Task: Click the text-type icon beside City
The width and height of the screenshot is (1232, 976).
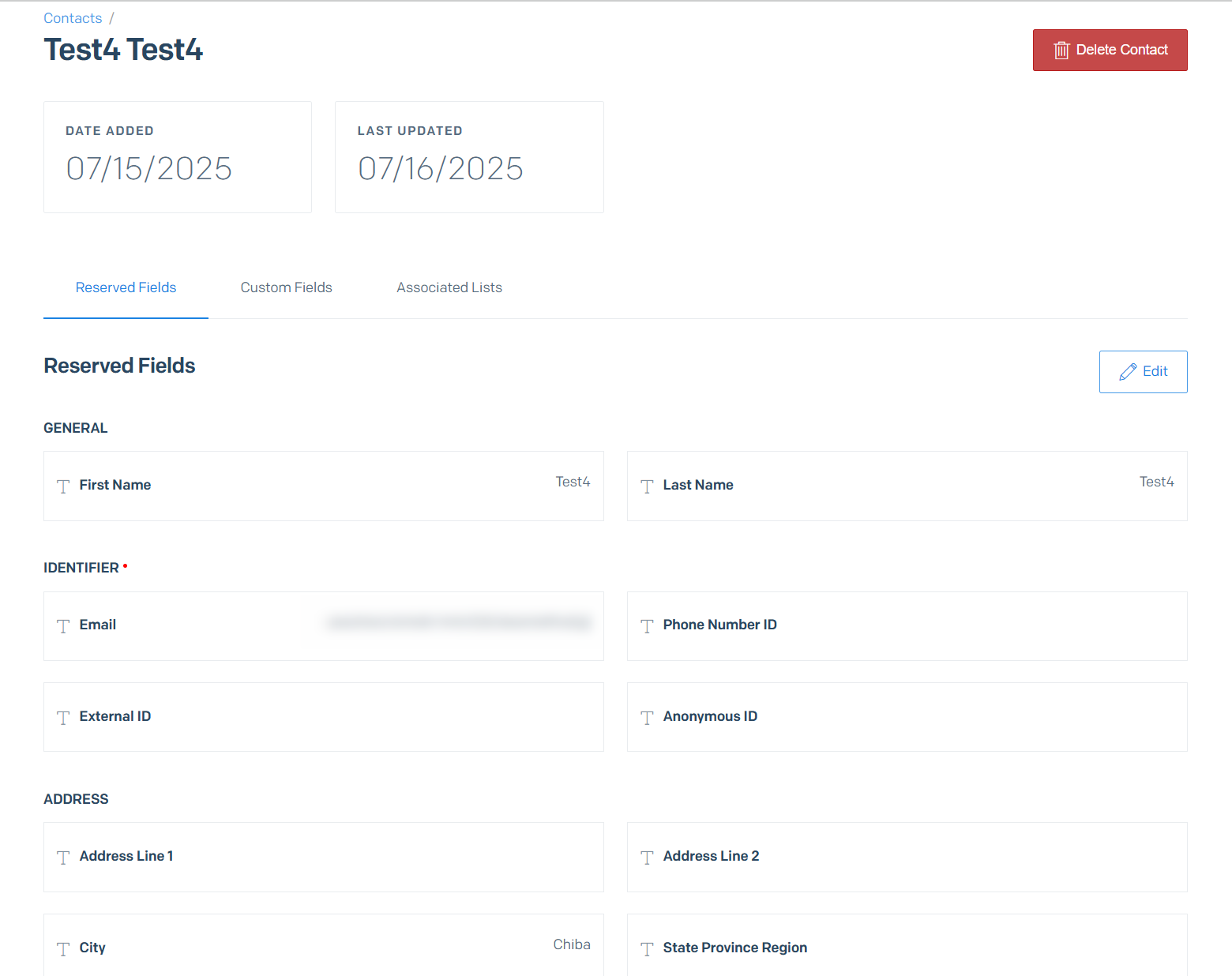Action: [x=63, y=949]
